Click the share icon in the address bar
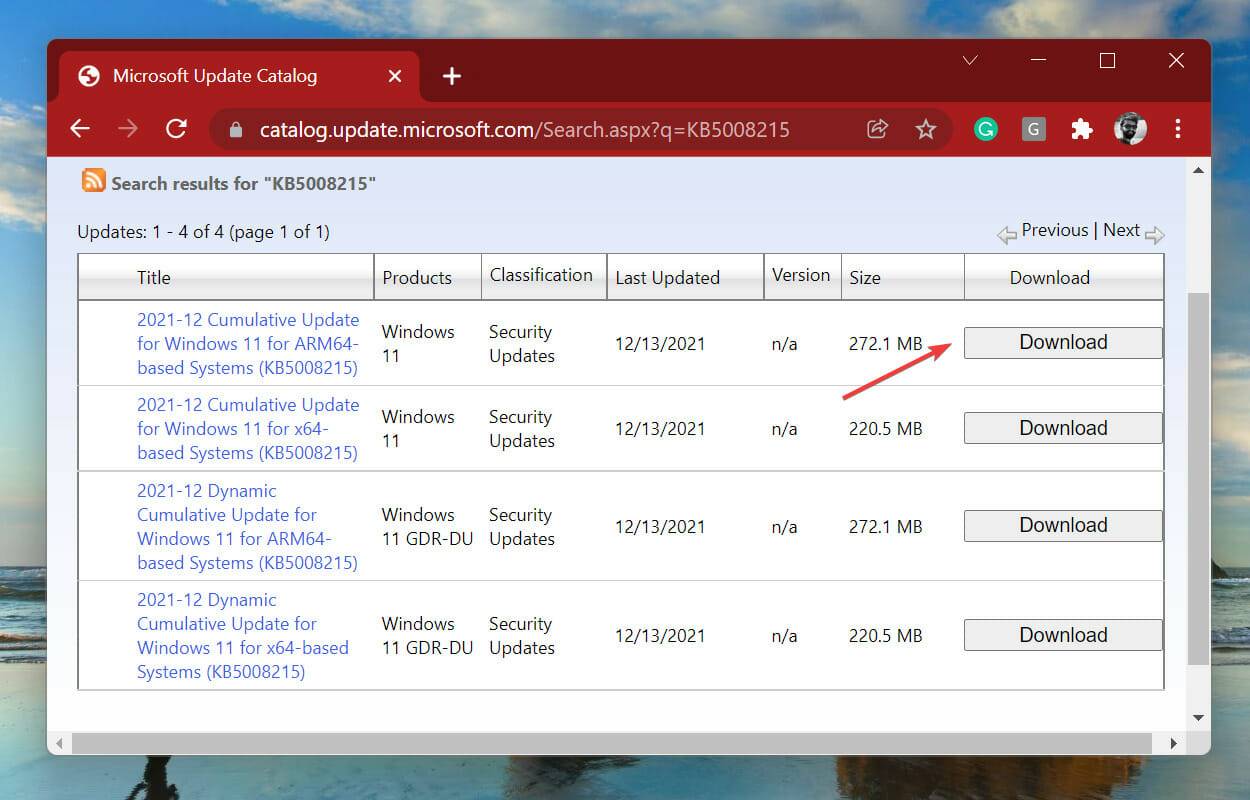Screen dimensions: 1250x800 (877, 128)
